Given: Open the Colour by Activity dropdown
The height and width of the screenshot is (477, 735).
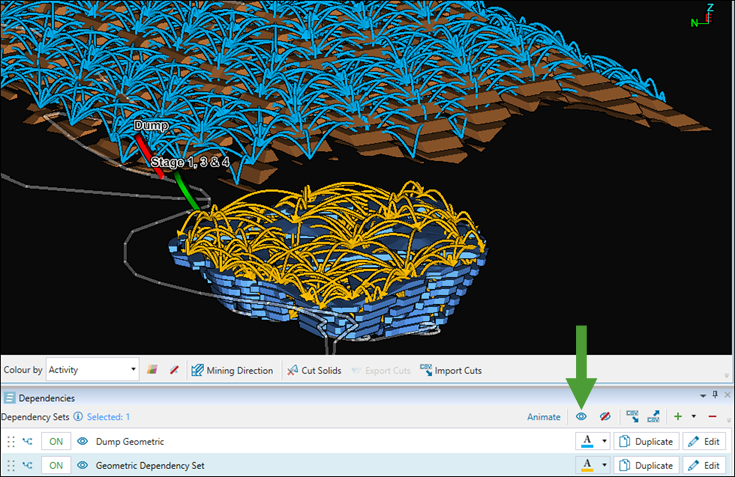Looking at the screenshot, I should 91,370.
